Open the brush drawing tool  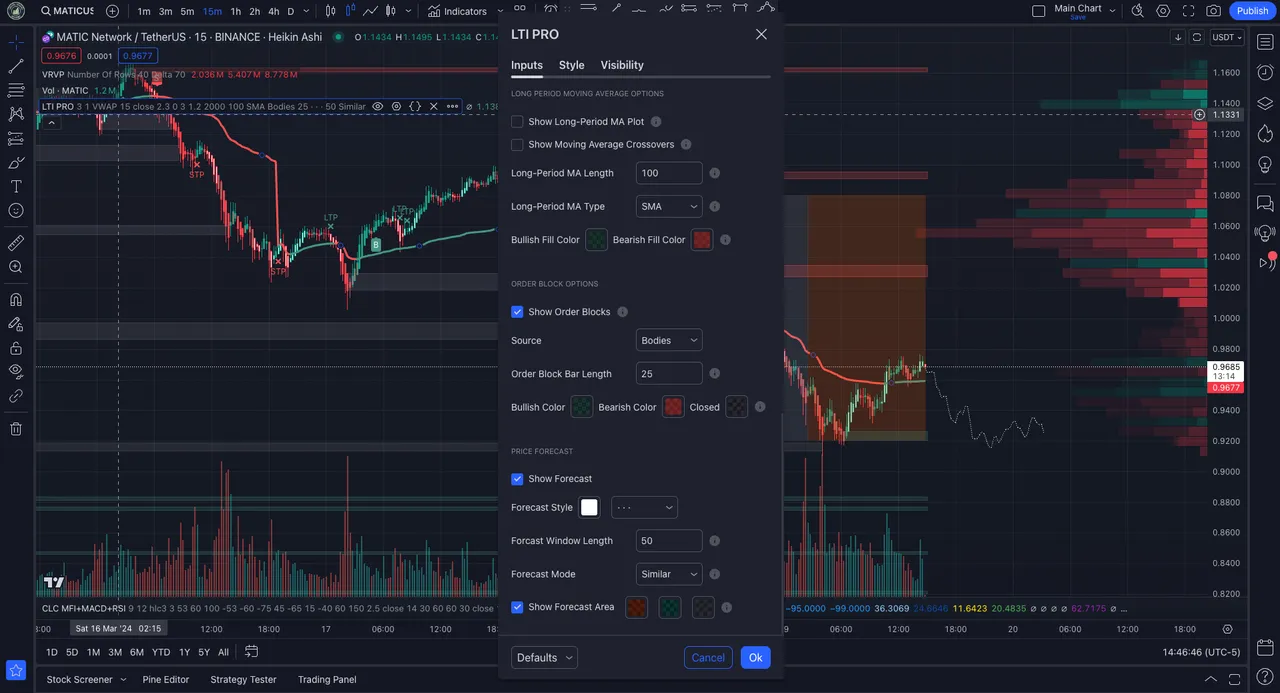pyautogui.click(x=16, y=163)
